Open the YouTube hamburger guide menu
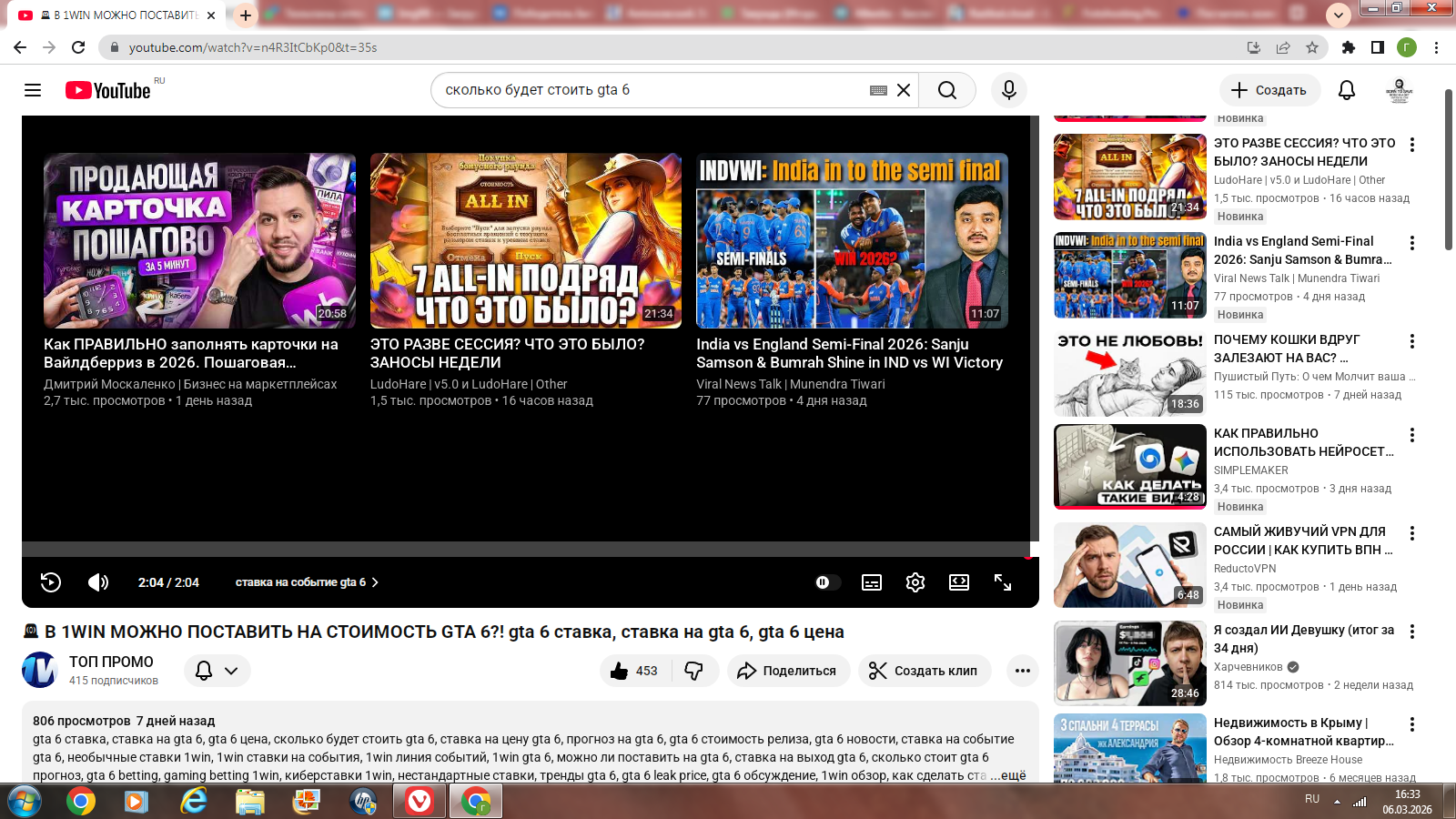 (33, 90)
